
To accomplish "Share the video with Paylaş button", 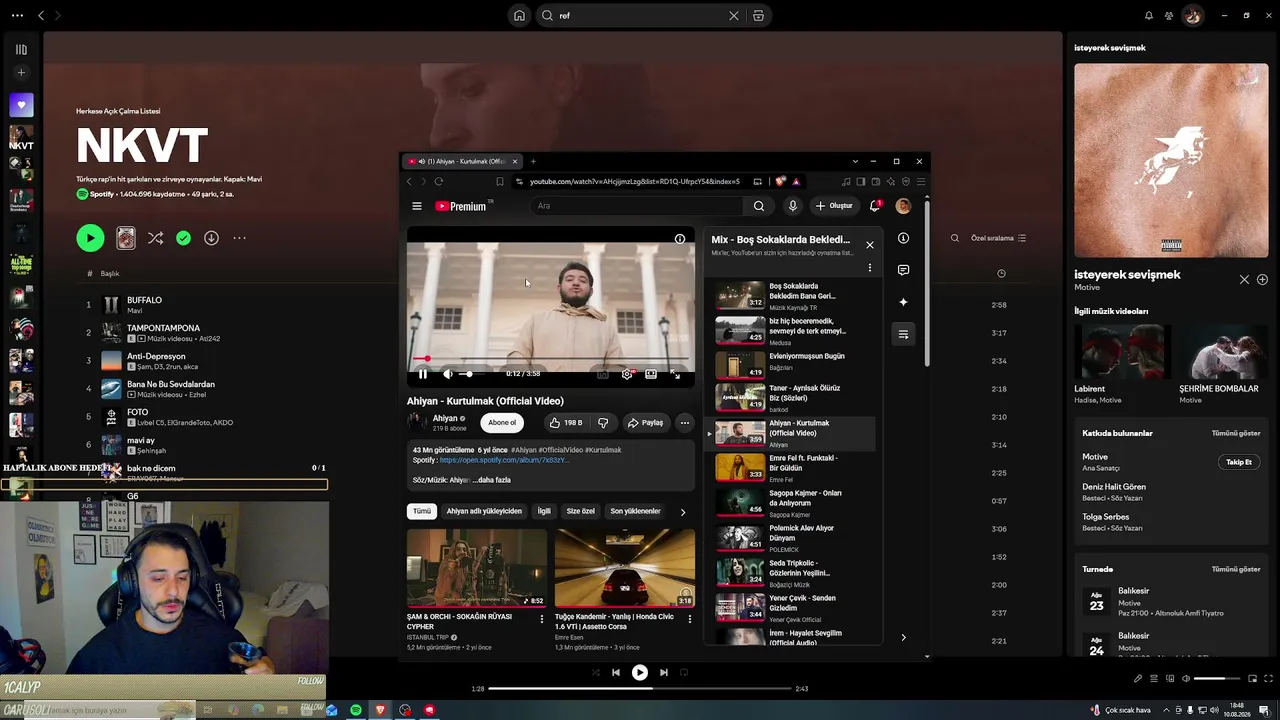I will point(645,423).
